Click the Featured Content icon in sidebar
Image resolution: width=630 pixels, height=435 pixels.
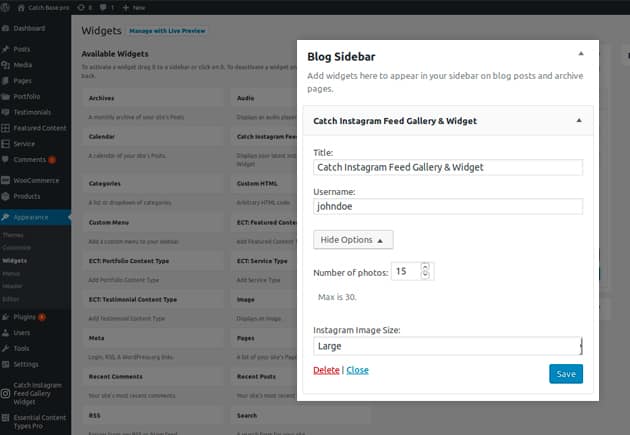point(5,128)
